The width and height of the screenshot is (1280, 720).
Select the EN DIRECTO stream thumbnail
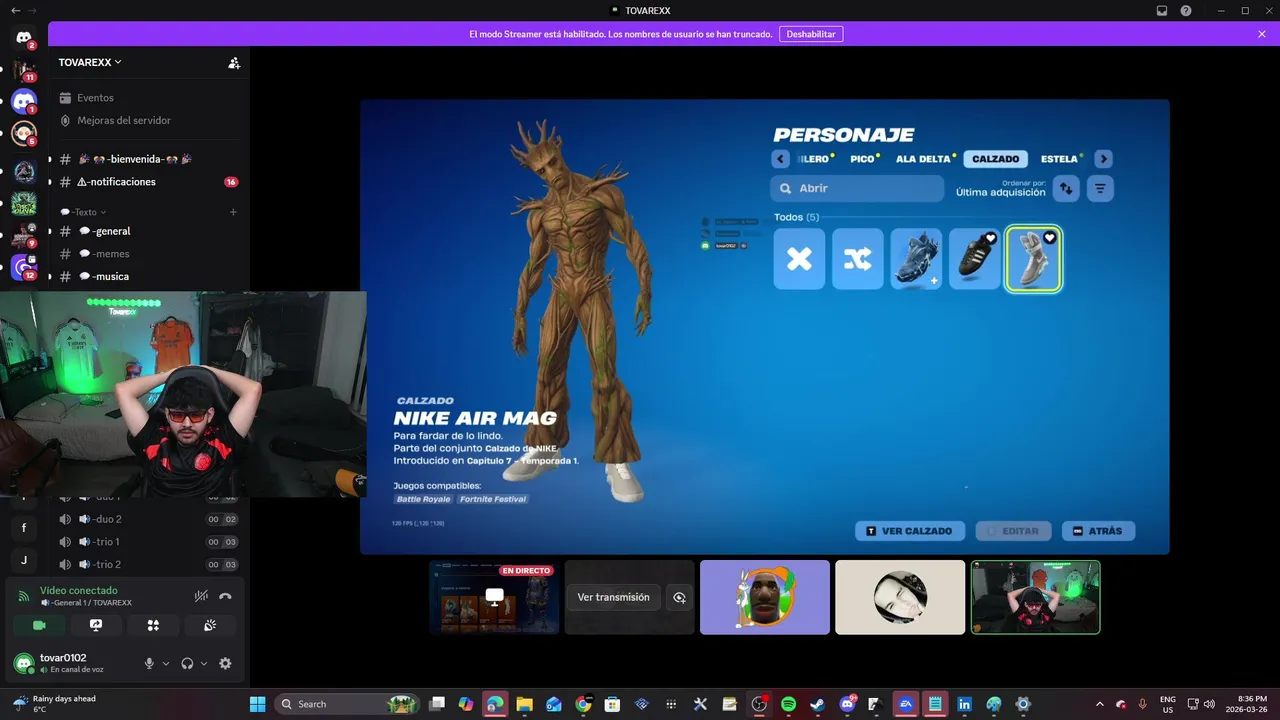click(x=494, y=597)
